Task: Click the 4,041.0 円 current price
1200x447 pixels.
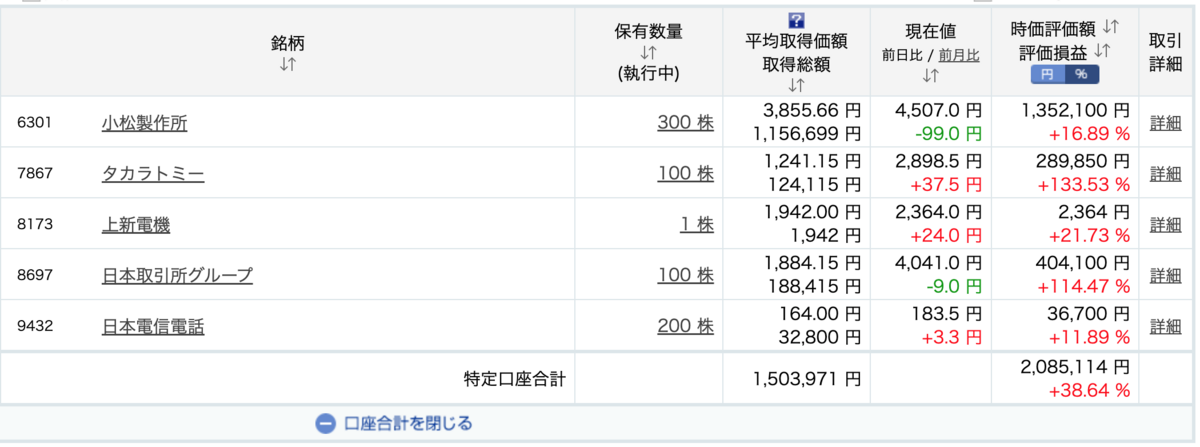Action: [x=938, y=263]
